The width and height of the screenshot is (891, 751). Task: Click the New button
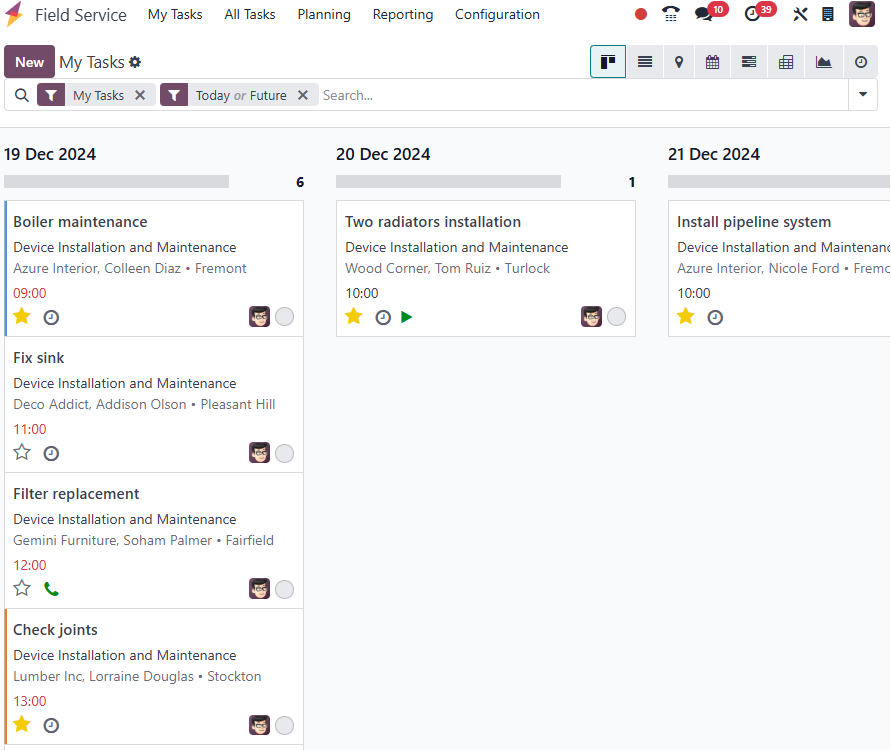point(29,62)
